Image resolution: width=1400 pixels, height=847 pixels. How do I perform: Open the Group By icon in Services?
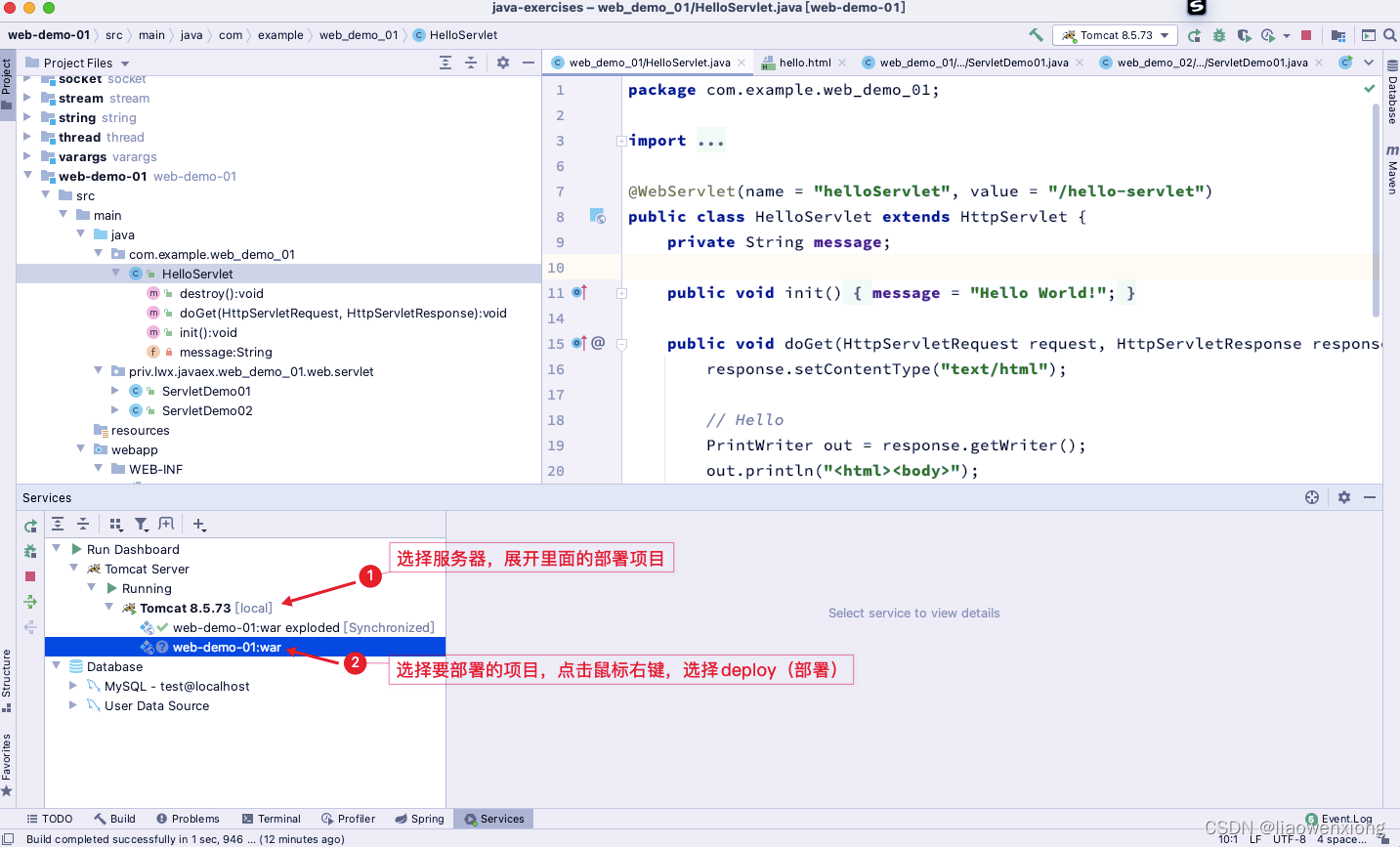coord(116,524)
